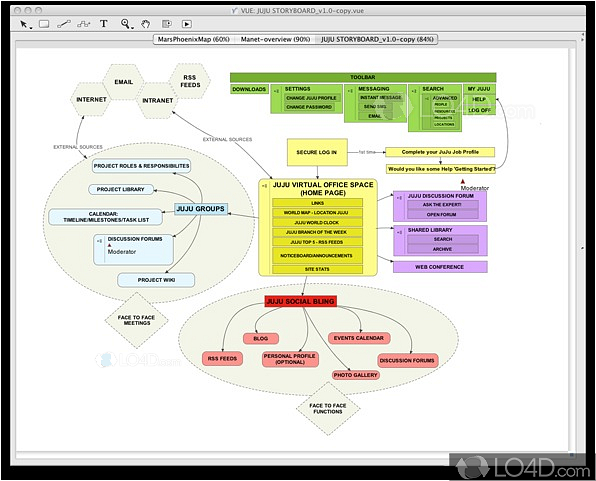The image size is (596, 481).
Task: Collapse the MESSAGING node expander
Action: click(350, 91)
